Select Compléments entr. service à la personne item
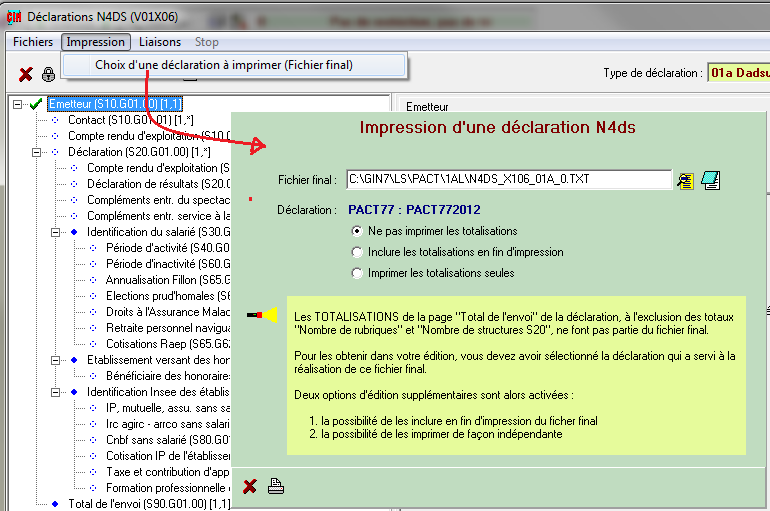 [x=158, y=216]
